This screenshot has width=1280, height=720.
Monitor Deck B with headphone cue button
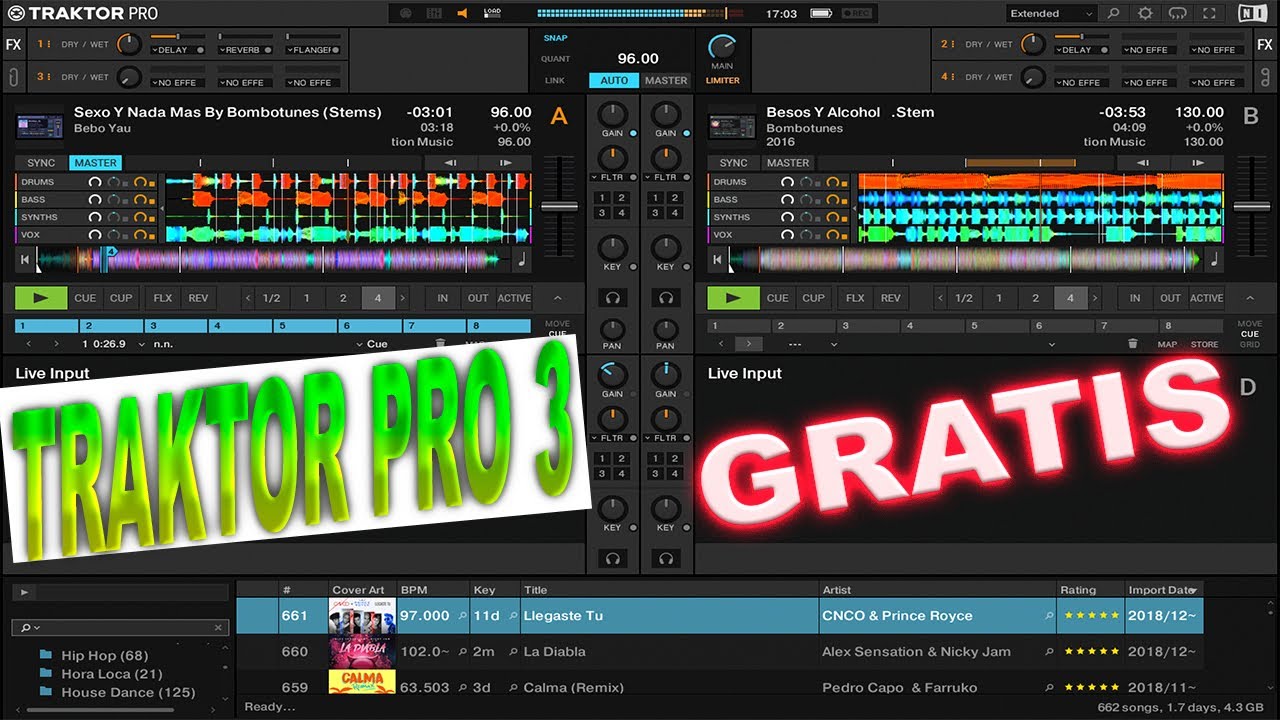pos(666,298)
